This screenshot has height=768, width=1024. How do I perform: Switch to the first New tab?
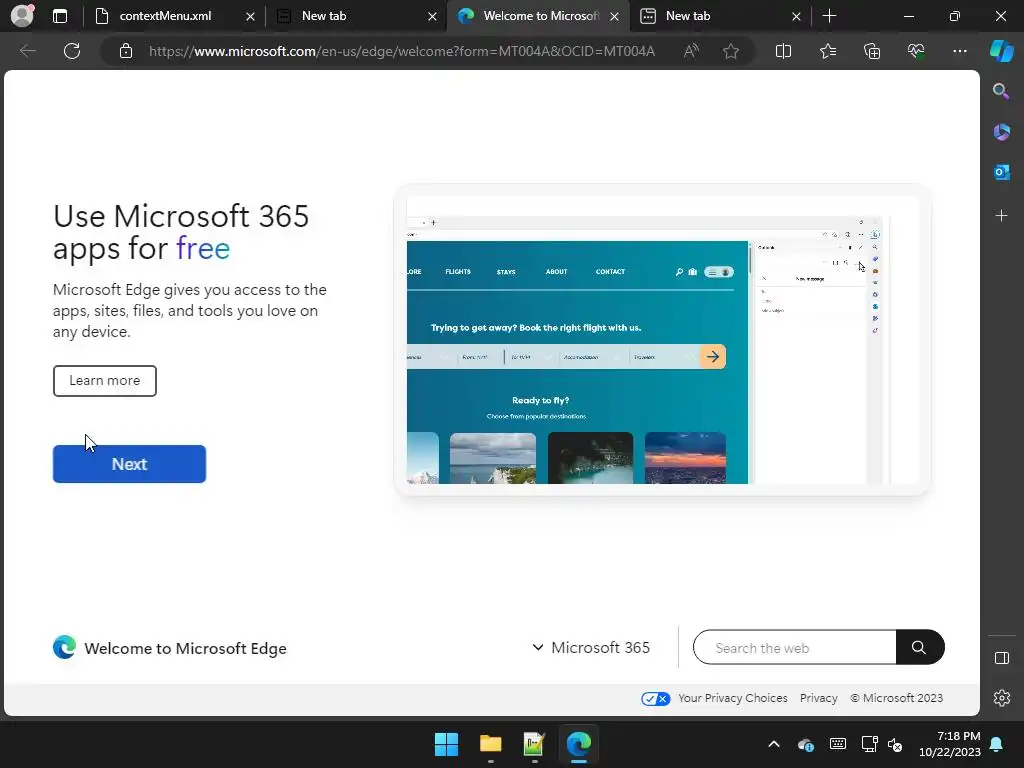coord(356,16)
